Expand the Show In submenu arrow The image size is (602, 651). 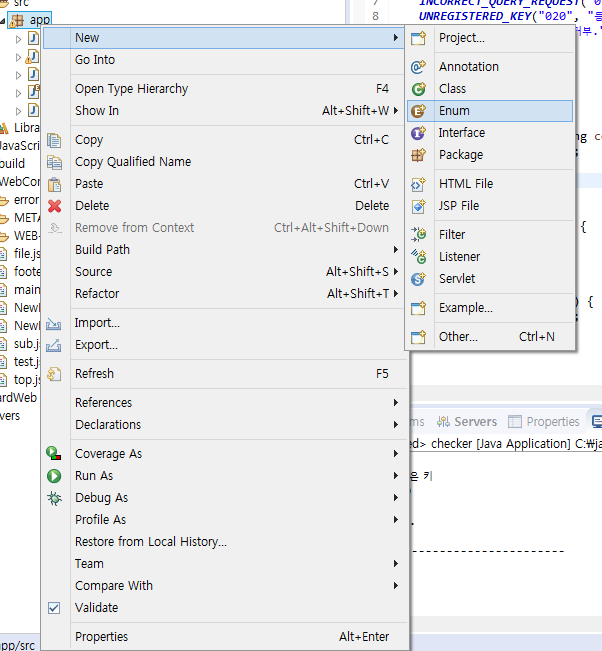tap(396, 110)
